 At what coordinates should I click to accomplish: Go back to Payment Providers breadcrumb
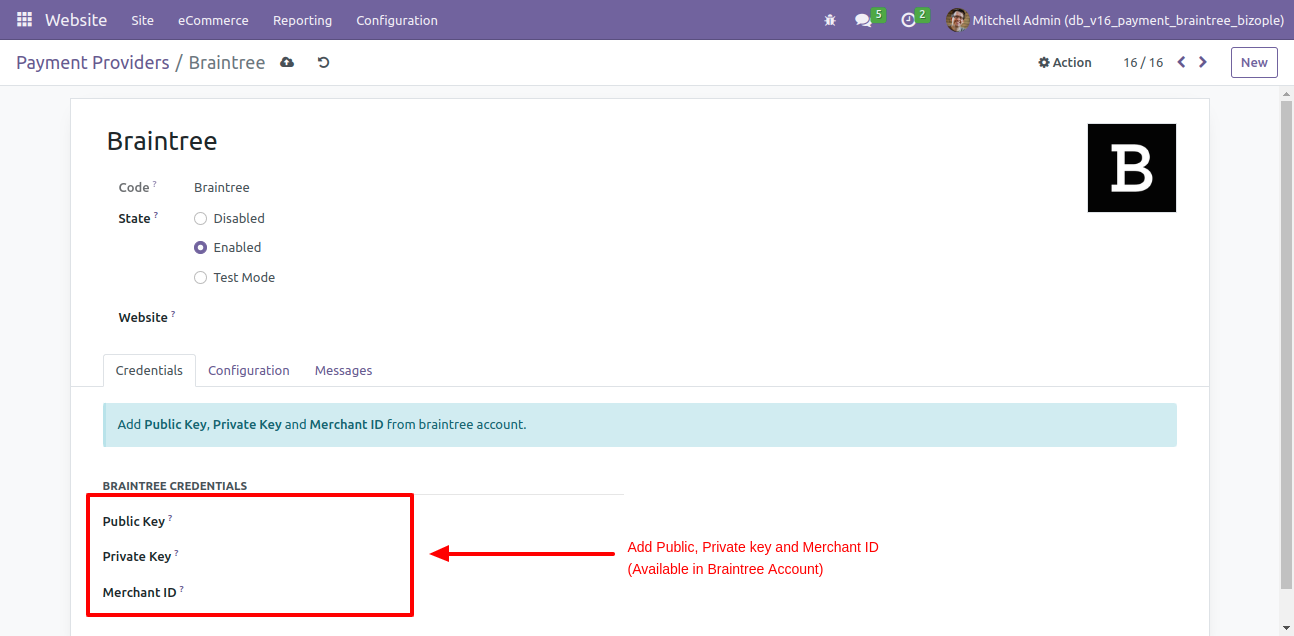coord(93,62)
